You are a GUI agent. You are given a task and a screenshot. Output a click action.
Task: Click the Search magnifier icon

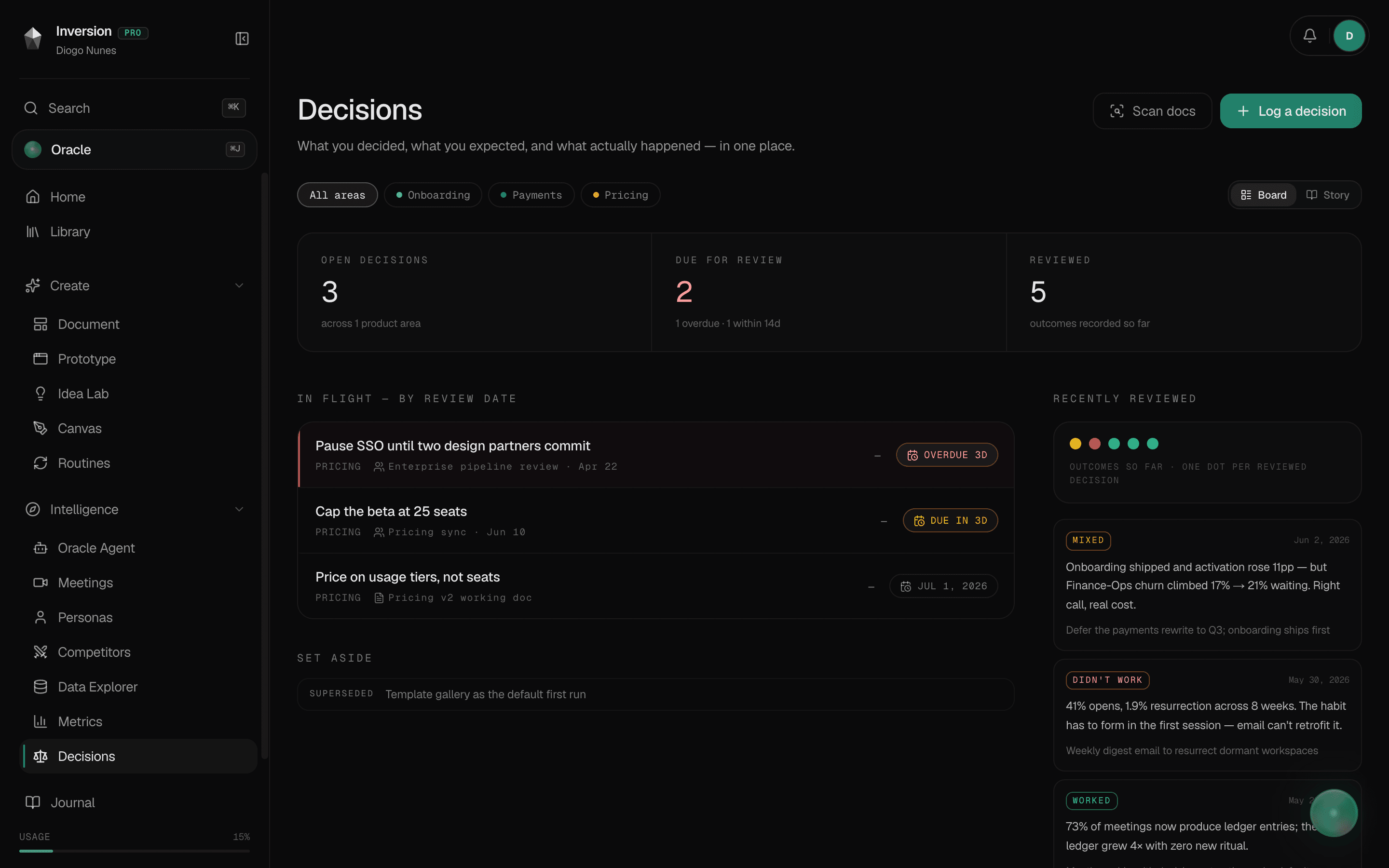(31, 108)
